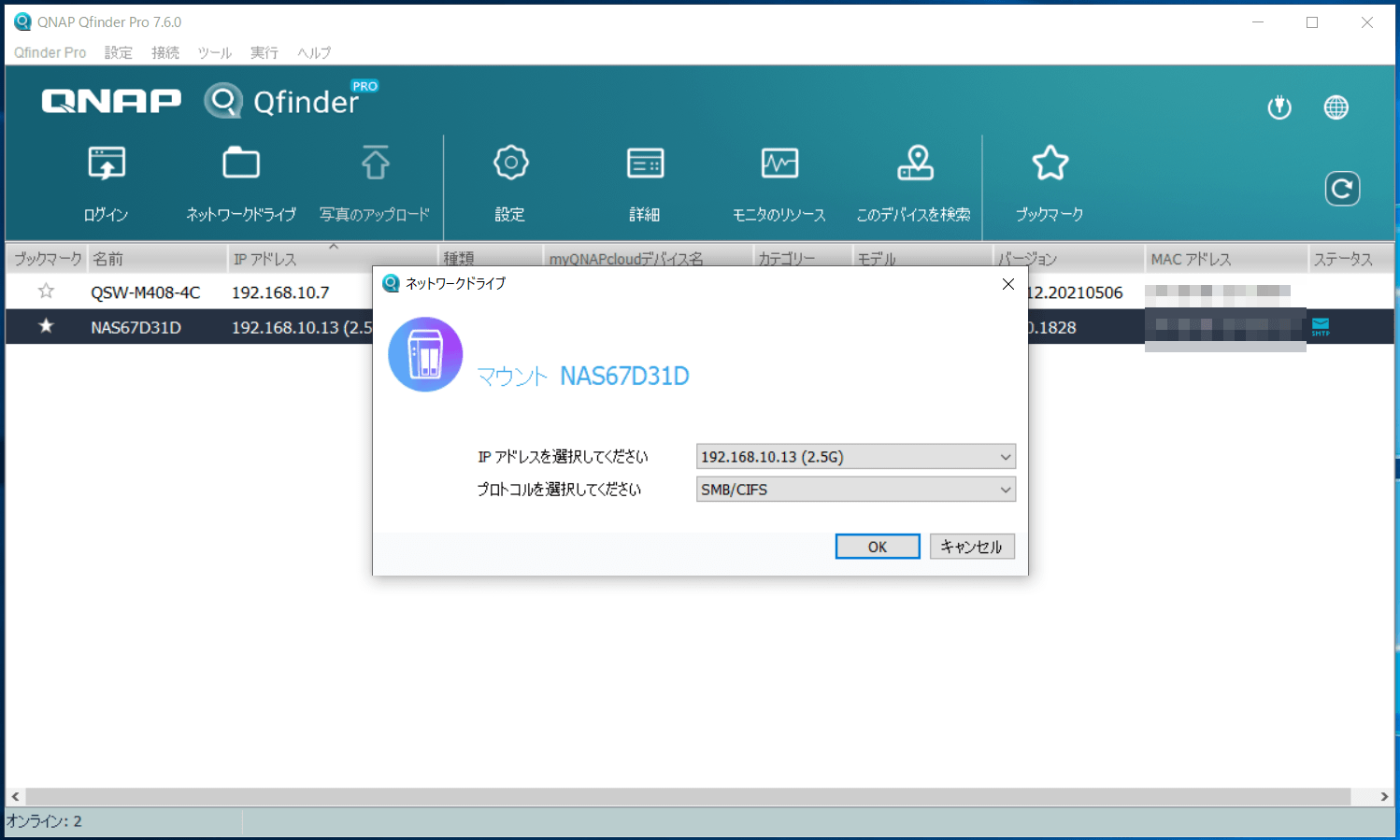Open the ブックマーク star toolbar icon
The height and width of the screenshot is (840, 1400).
[x=1050, y=164]
